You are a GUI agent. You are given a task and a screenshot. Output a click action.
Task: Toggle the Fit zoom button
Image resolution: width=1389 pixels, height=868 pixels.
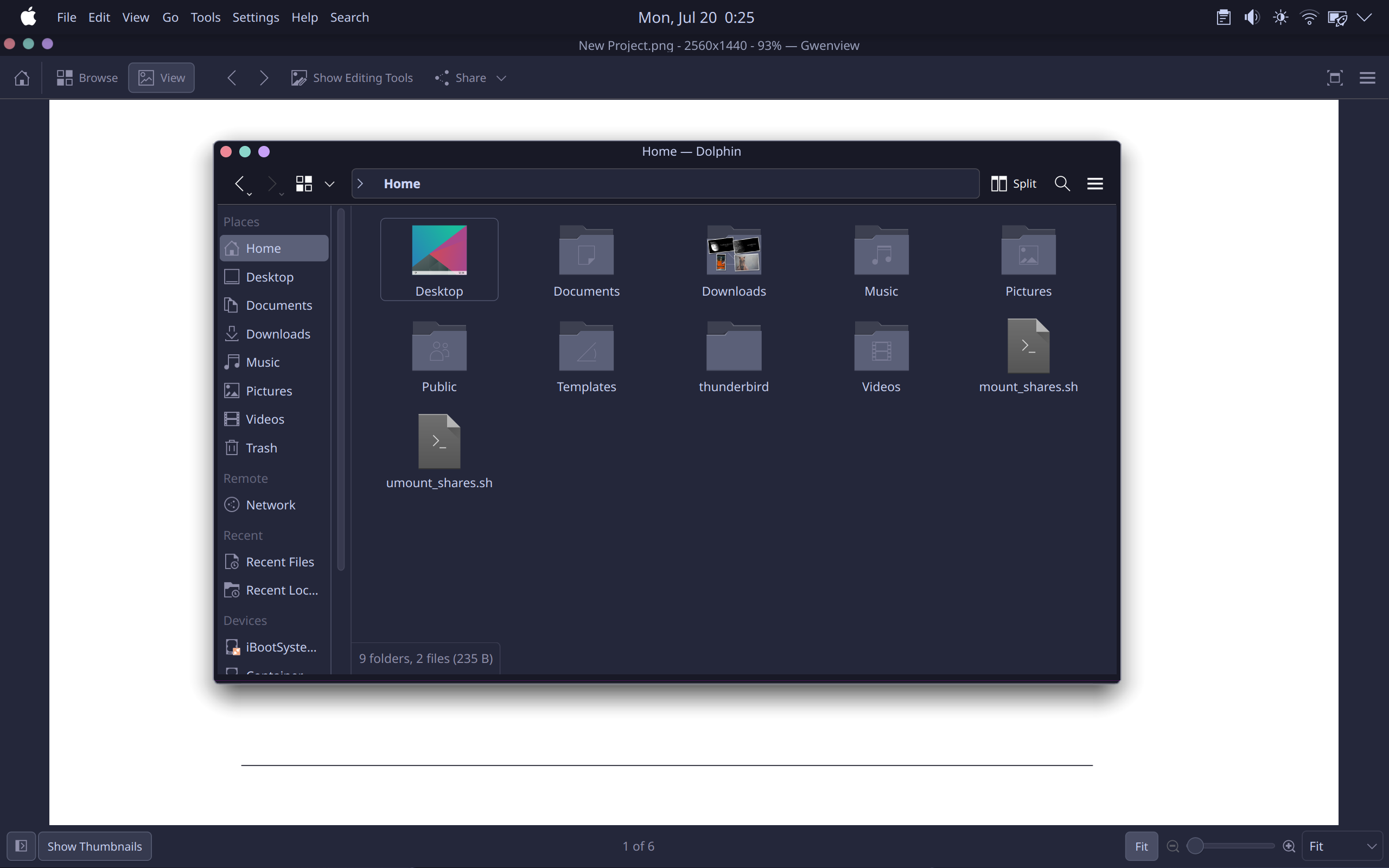[x=1141, y=846]
